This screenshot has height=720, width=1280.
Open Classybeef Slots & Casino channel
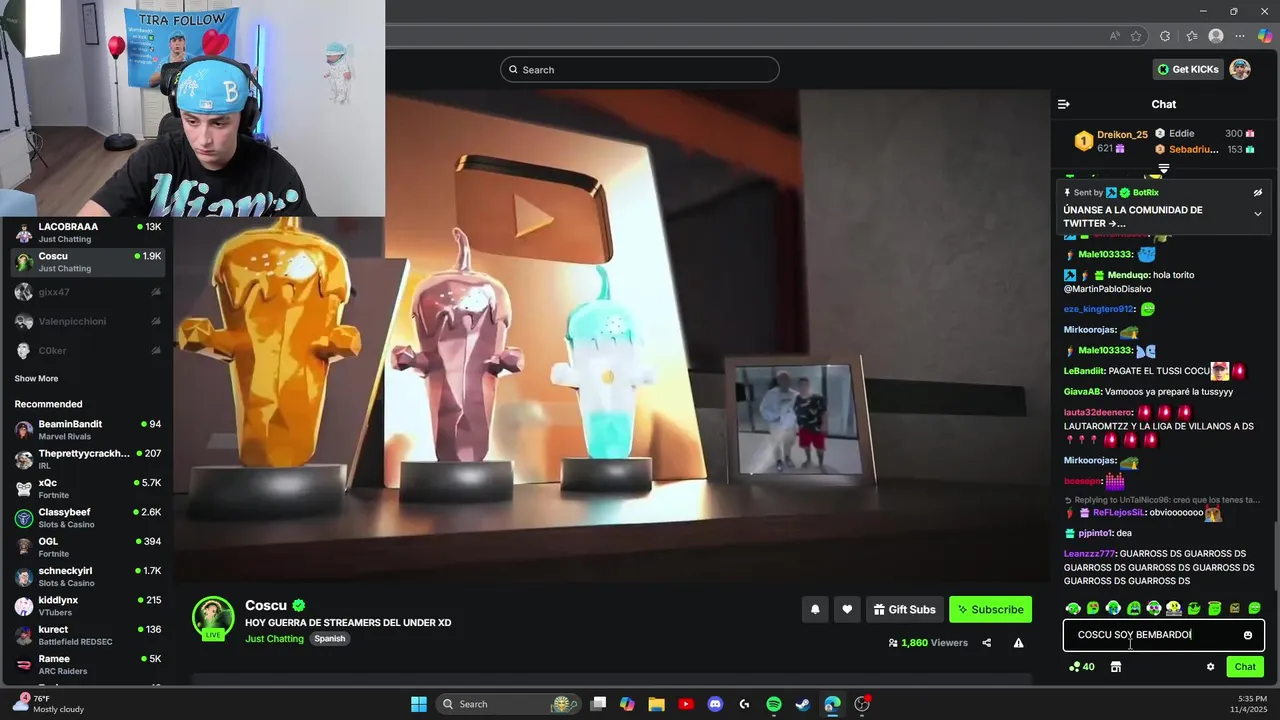pos(88,518)
